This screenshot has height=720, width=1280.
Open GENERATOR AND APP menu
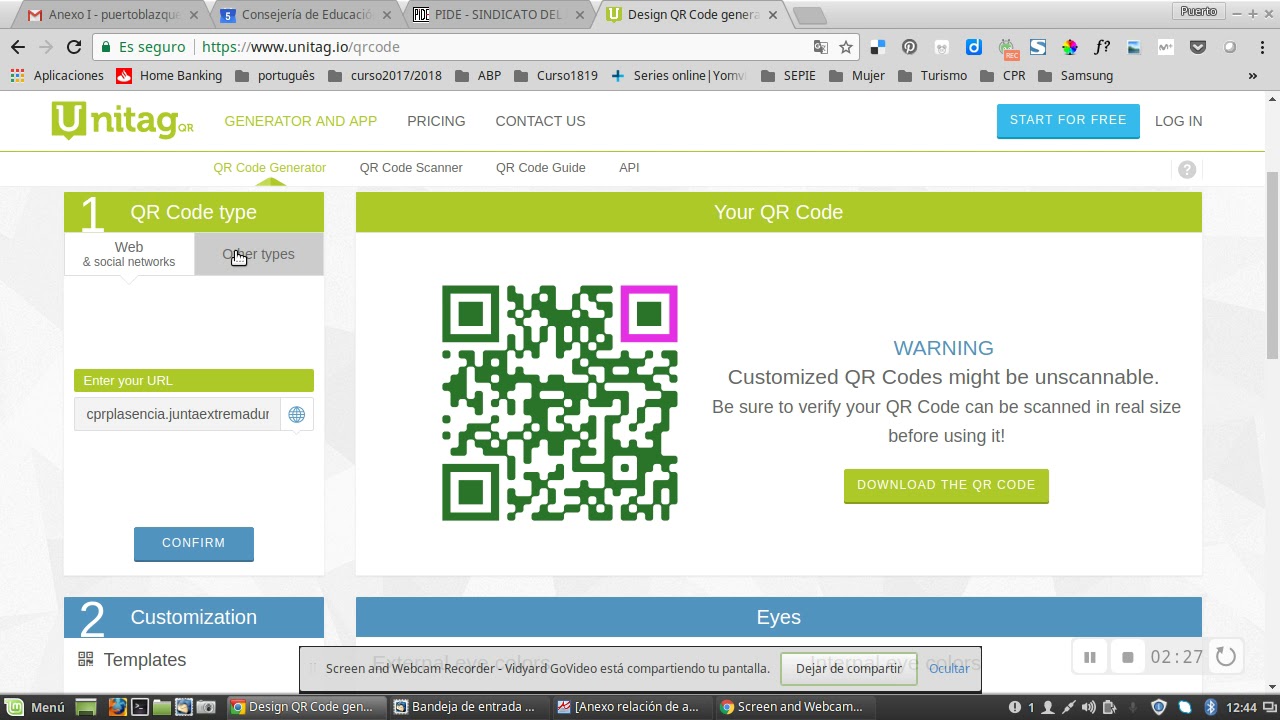(300, 121)
